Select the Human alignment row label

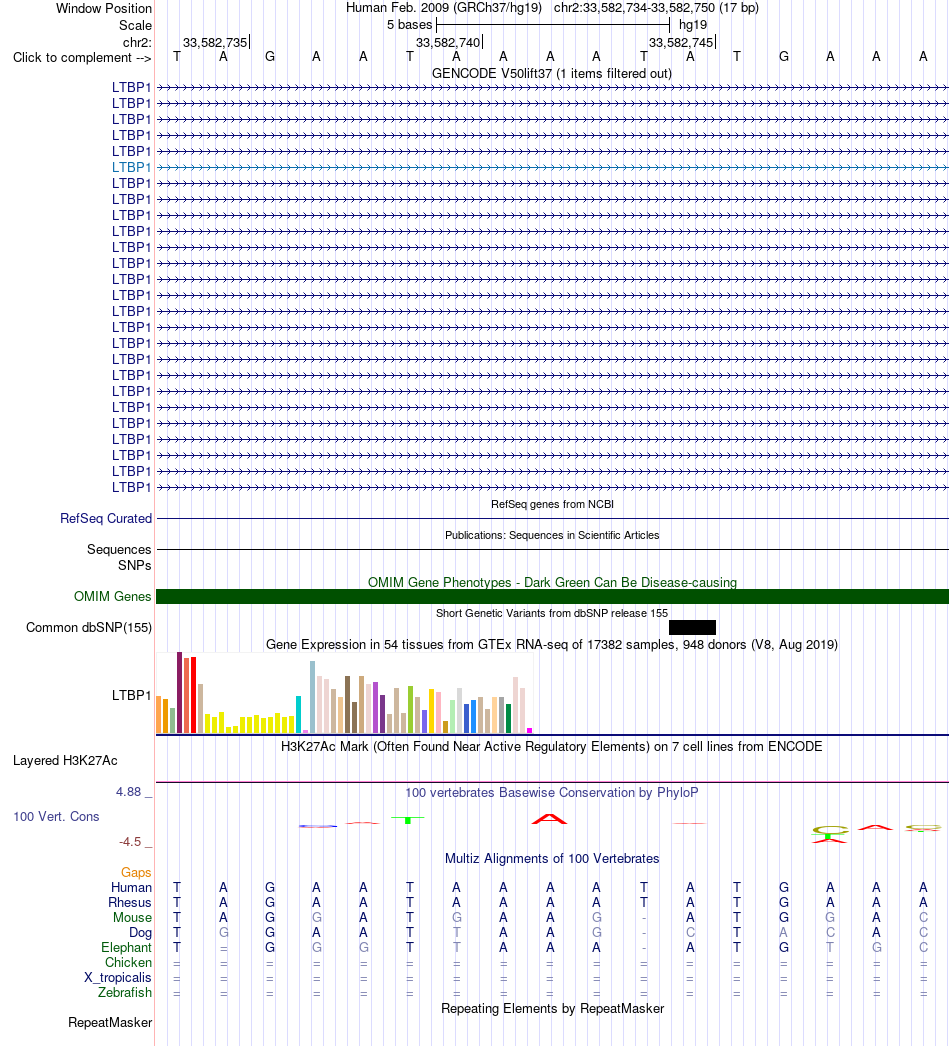[131, 887]
